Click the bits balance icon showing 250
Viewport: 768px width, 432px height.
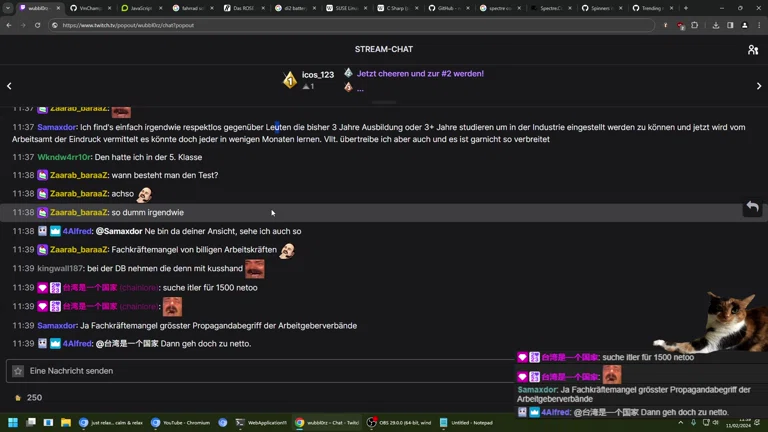coord(18,397)
